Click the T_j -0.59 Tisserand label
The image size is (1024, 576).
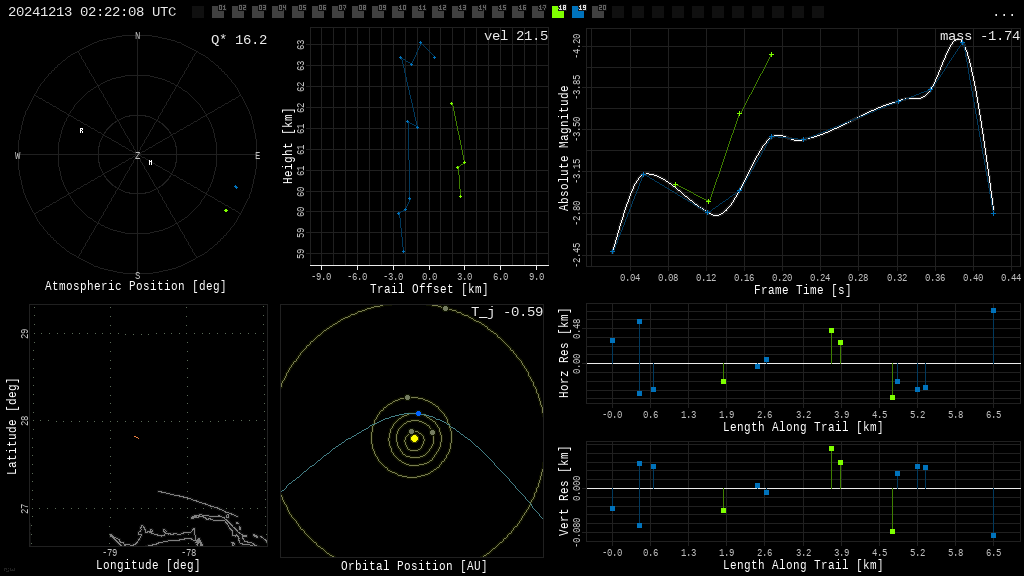(x=507, y=312)
